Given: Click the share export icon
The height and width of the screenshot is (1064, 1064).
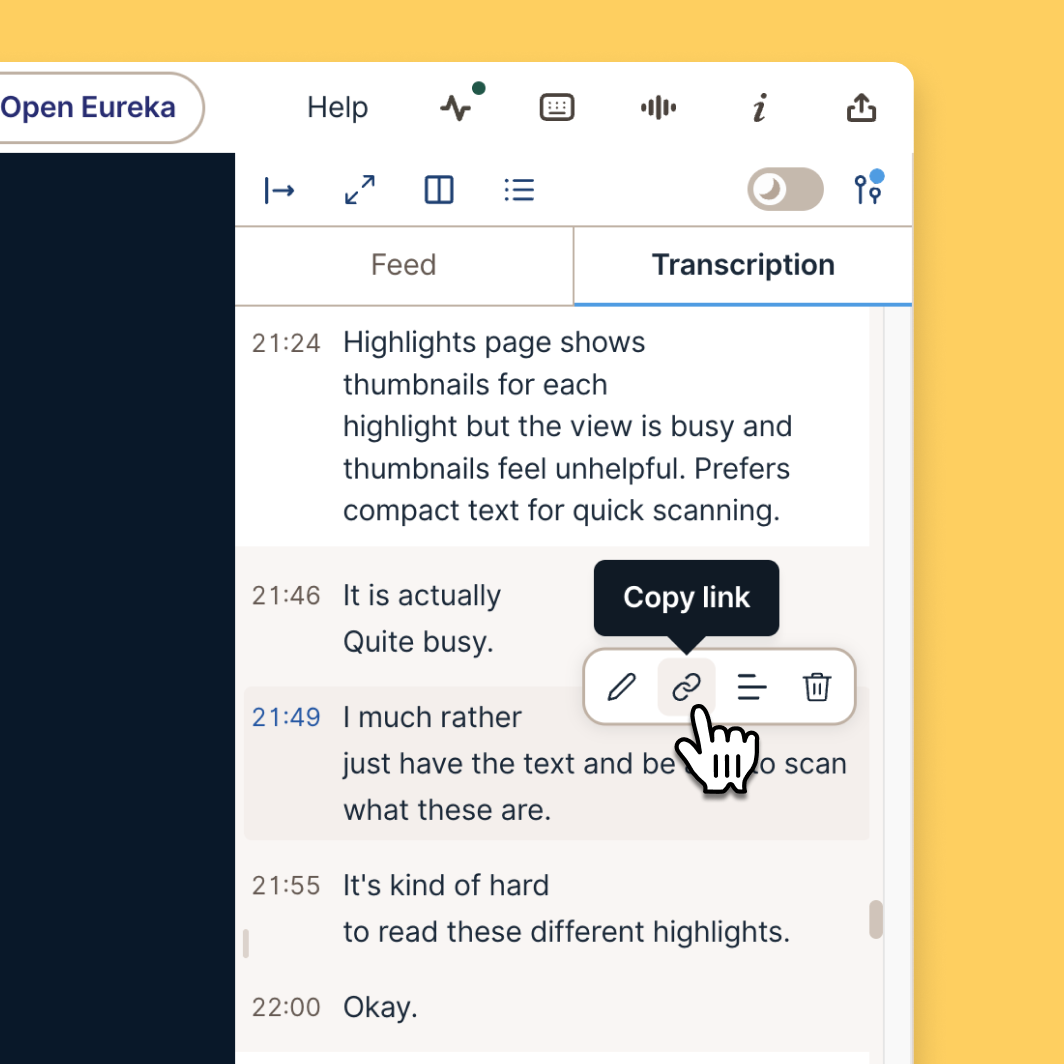Looking at the screenshot, I should coord(861,107).
